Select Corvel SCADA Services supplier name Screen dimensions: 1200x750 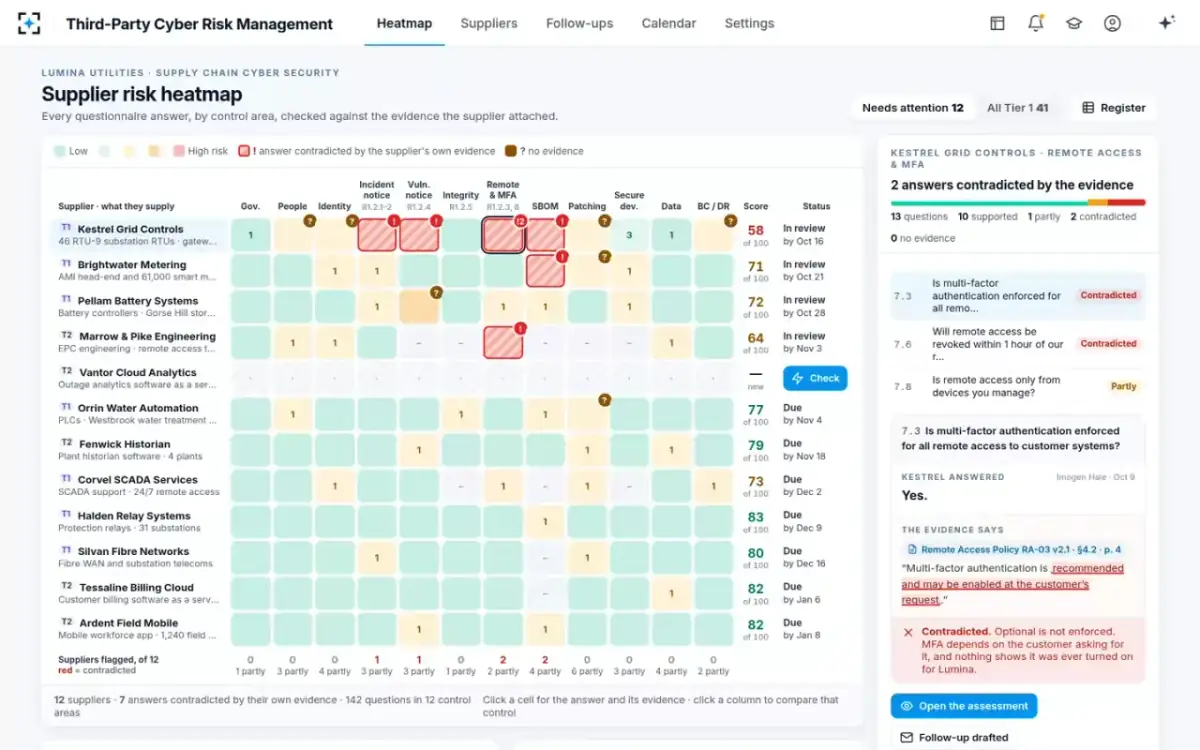coord(138,480)
